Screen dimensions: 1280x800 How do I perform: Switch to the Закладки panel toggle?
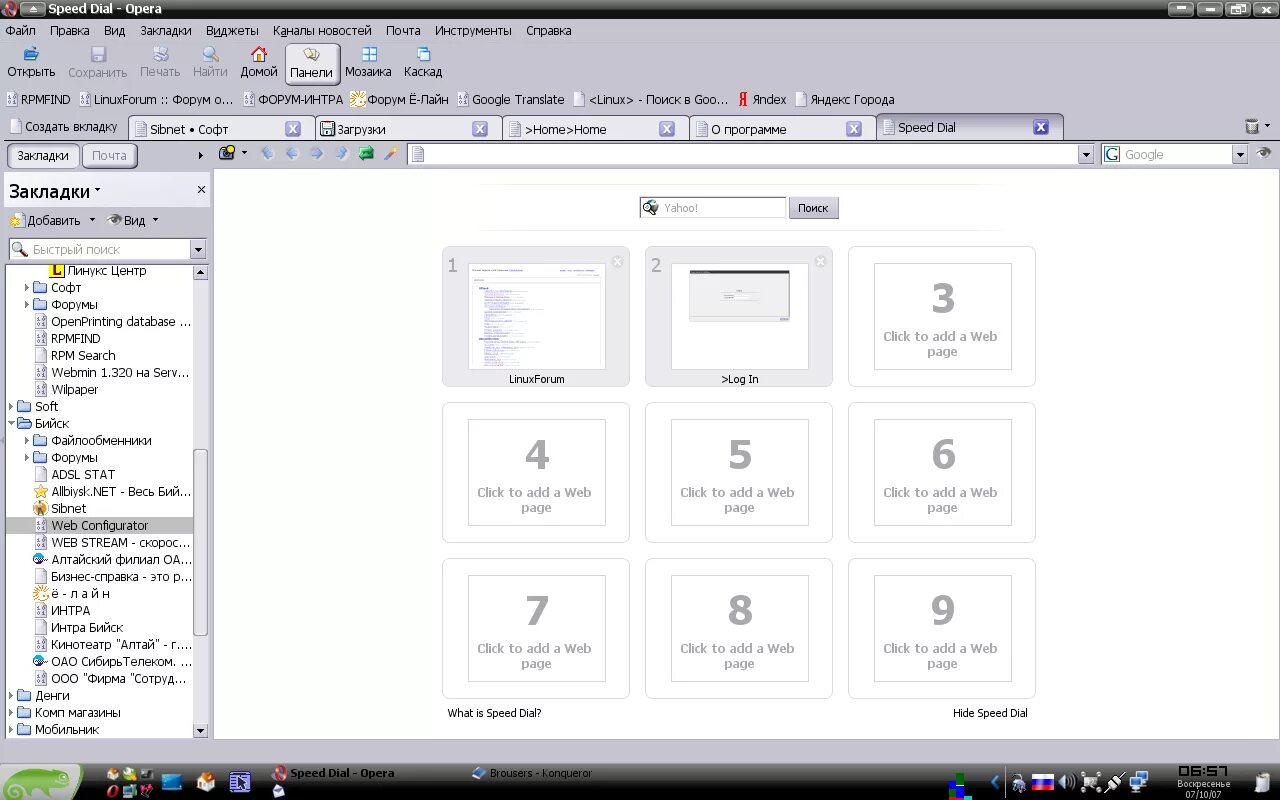click(x=43, y=155)
